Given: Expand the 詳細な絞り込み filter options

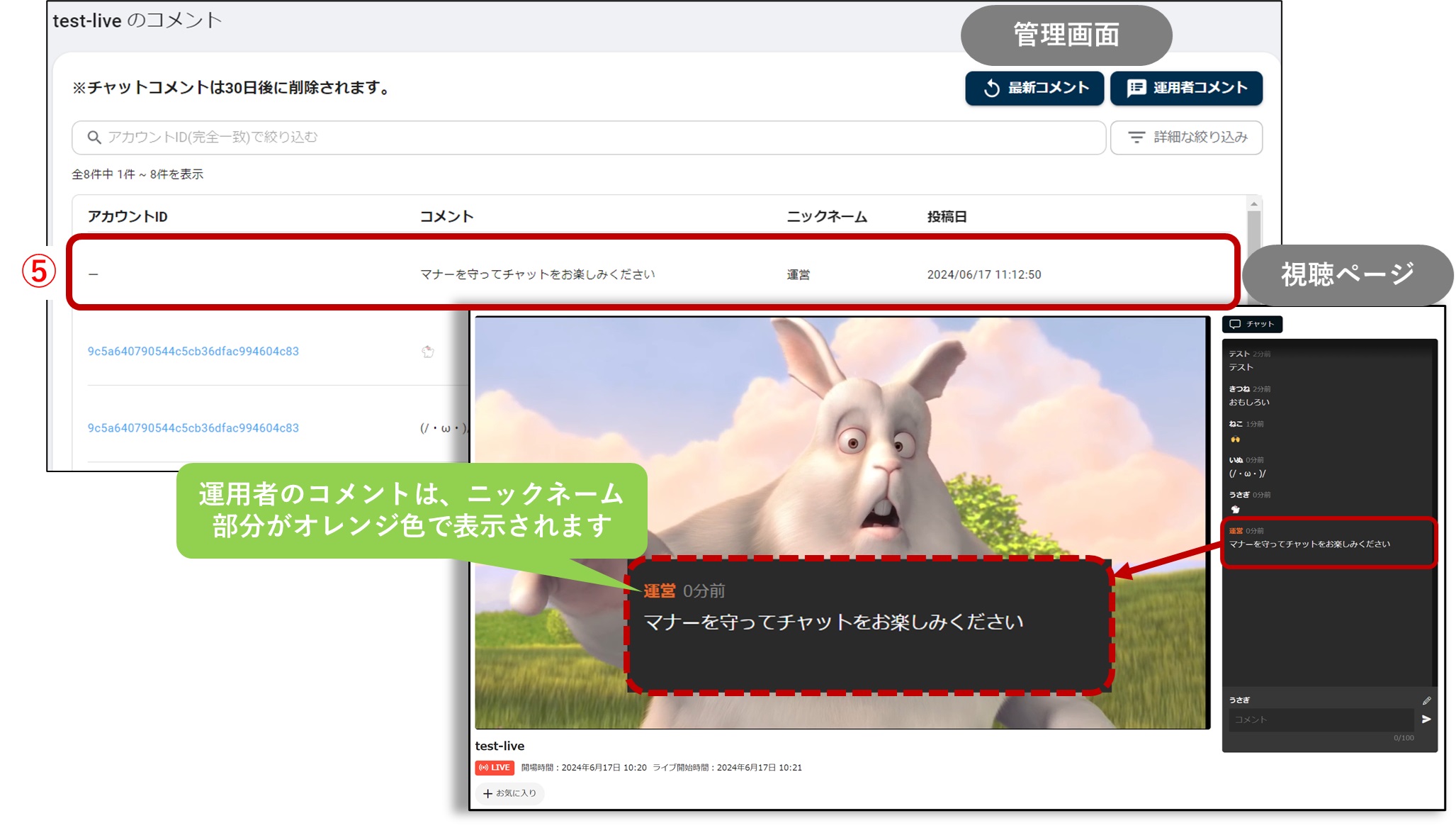Looking at the screenshot, I should [1186, 137].
